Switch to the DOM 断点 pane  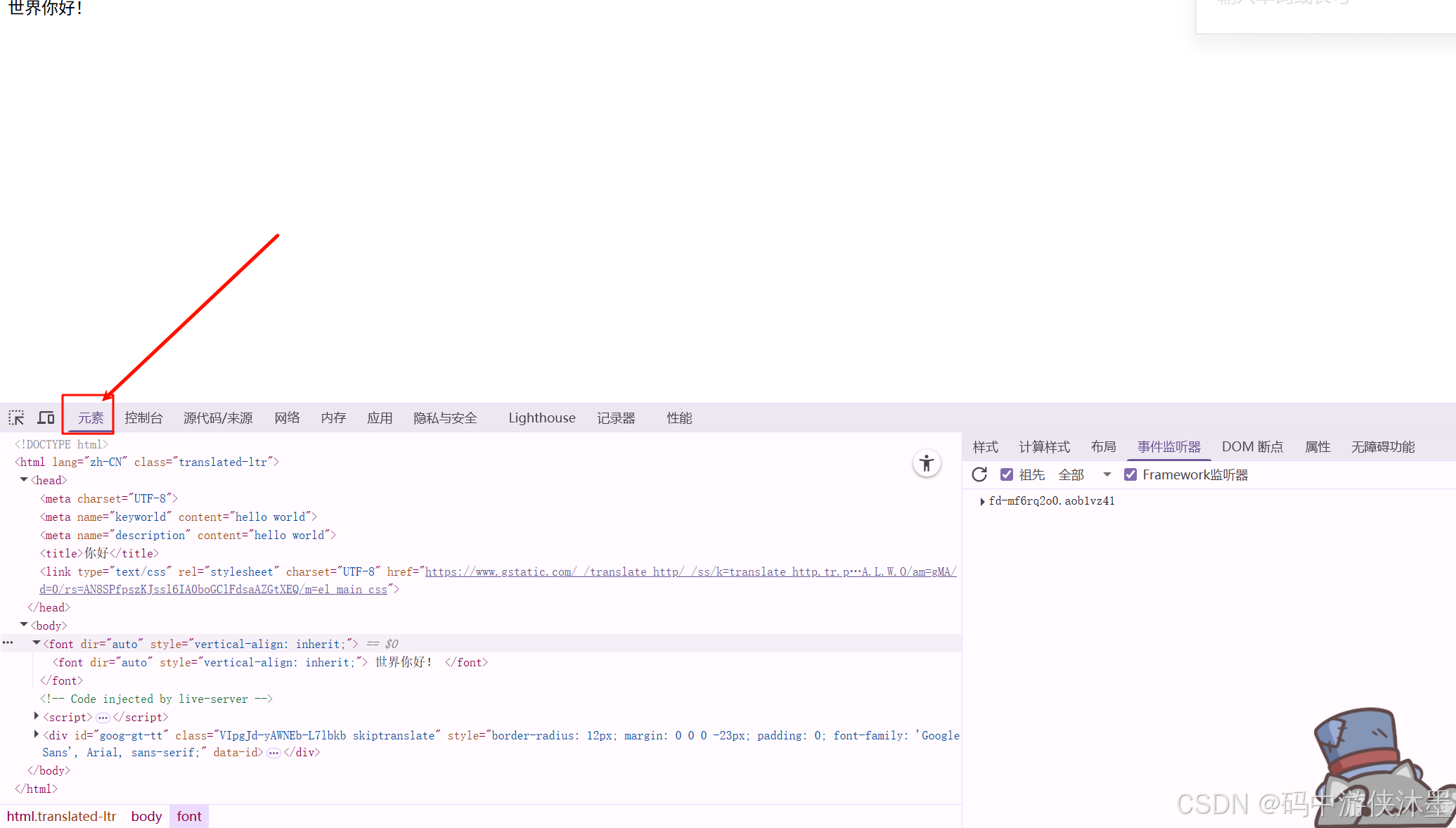(1252, 446)
